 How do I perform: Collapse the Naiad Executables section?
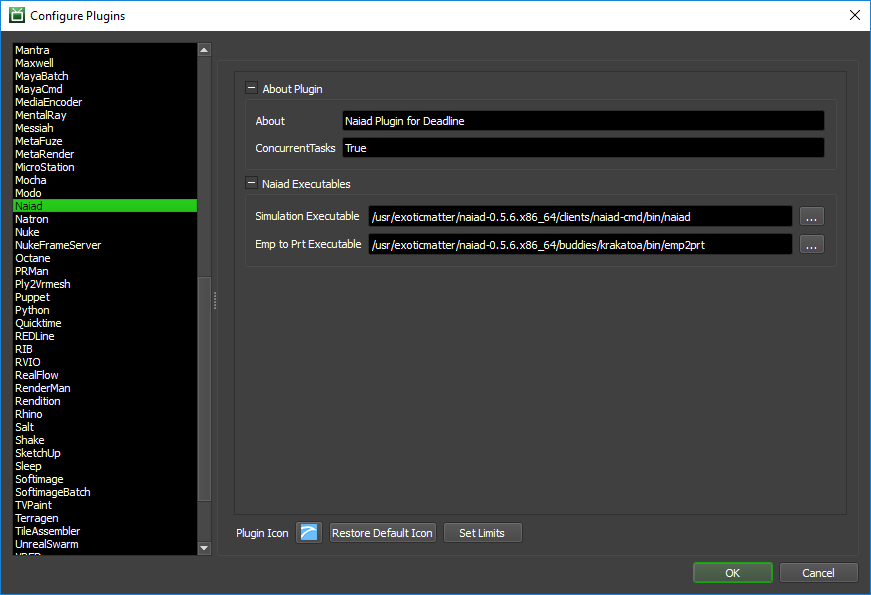click(251, 183)
